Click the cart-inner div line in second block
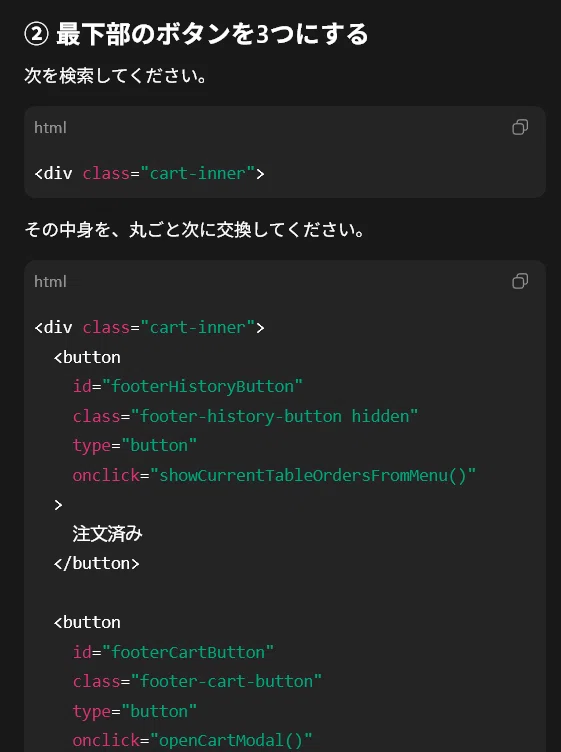 tap(149, 328)
